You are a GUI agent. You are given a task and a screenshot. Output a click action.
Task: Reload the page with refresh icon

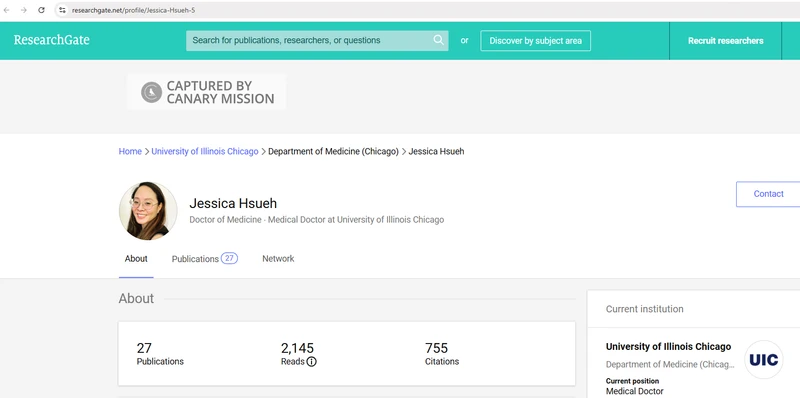click(41, 10)
